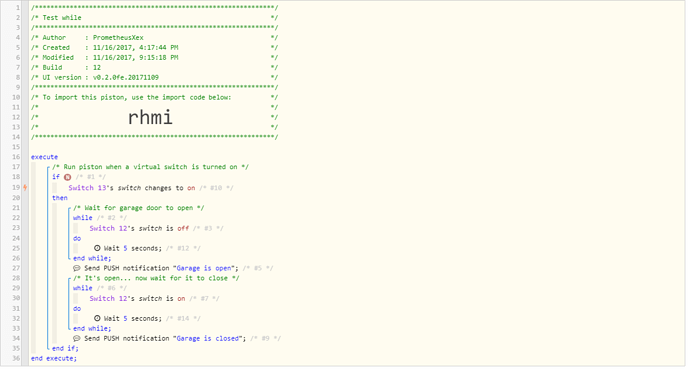Click the execute keyword
Image resolution: width=690 pixels, height=371 pixels.
(44, 157)
